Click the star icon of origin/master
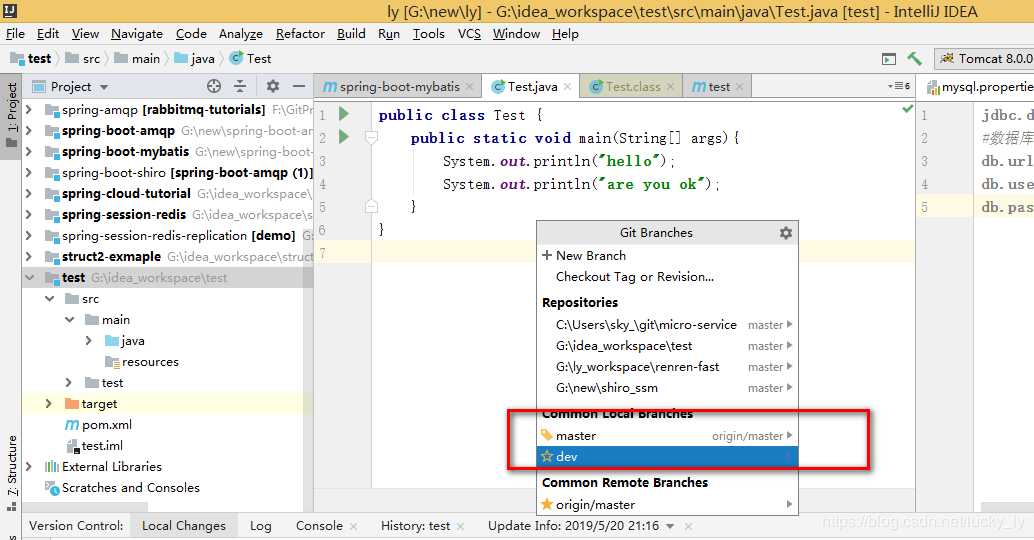Screen dimensions: 1034x540 547,504
